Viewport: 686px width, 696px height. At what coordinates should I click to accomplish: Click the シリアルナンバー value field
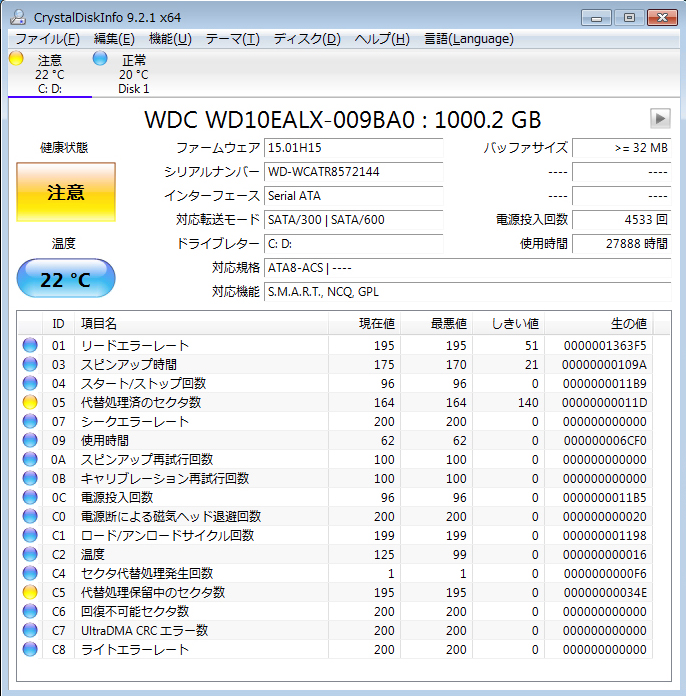[353, 171]
